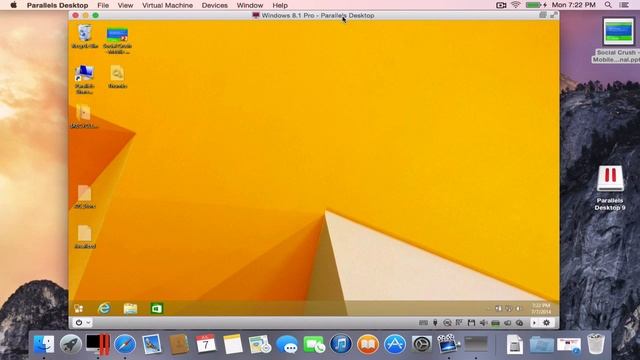Click the film reel recorder app in Dock
Screen dimensions: 640x360
coord(449,344)
